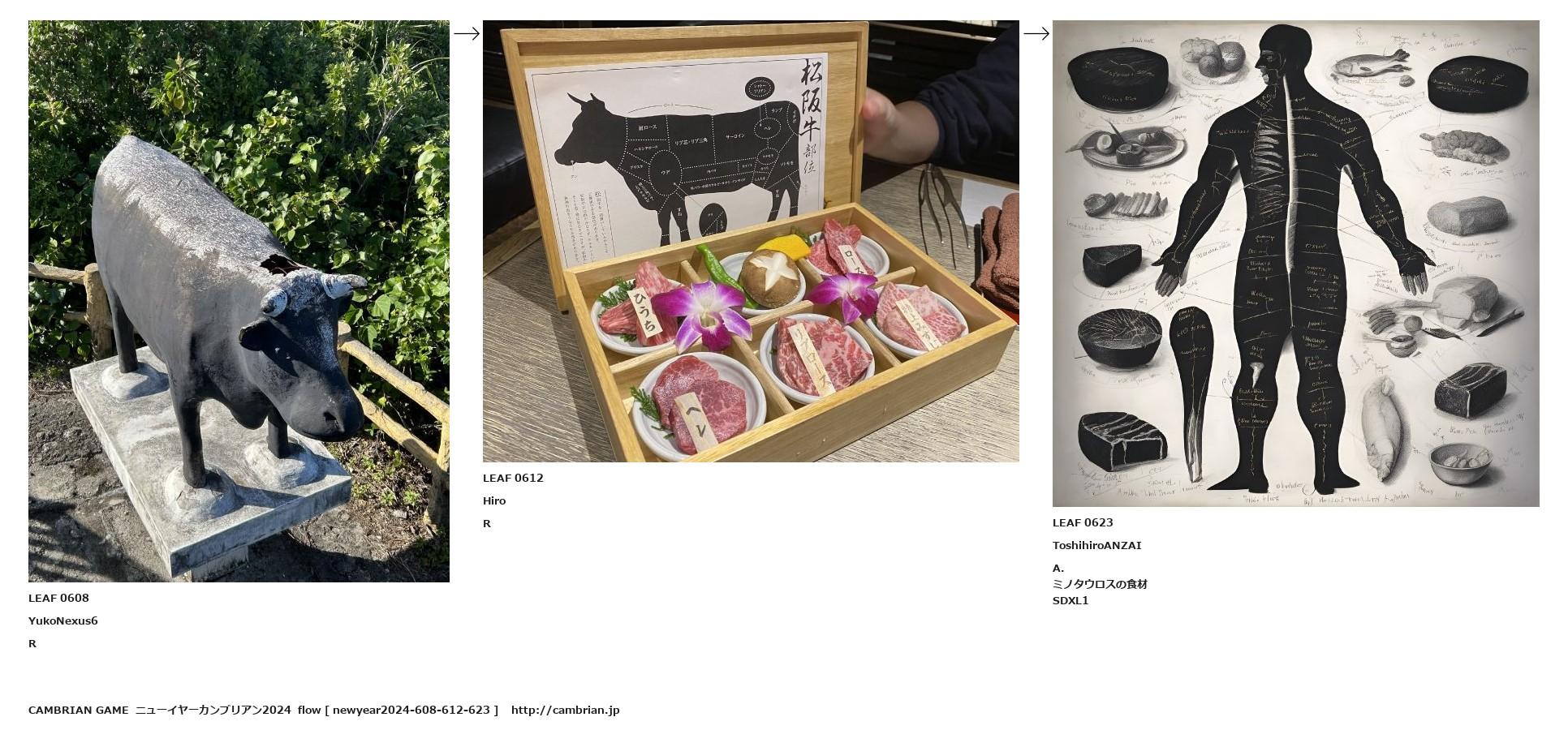Select the LEAF 0623 label
This screenshot has height=730, width=1568.
(1083, 522)
